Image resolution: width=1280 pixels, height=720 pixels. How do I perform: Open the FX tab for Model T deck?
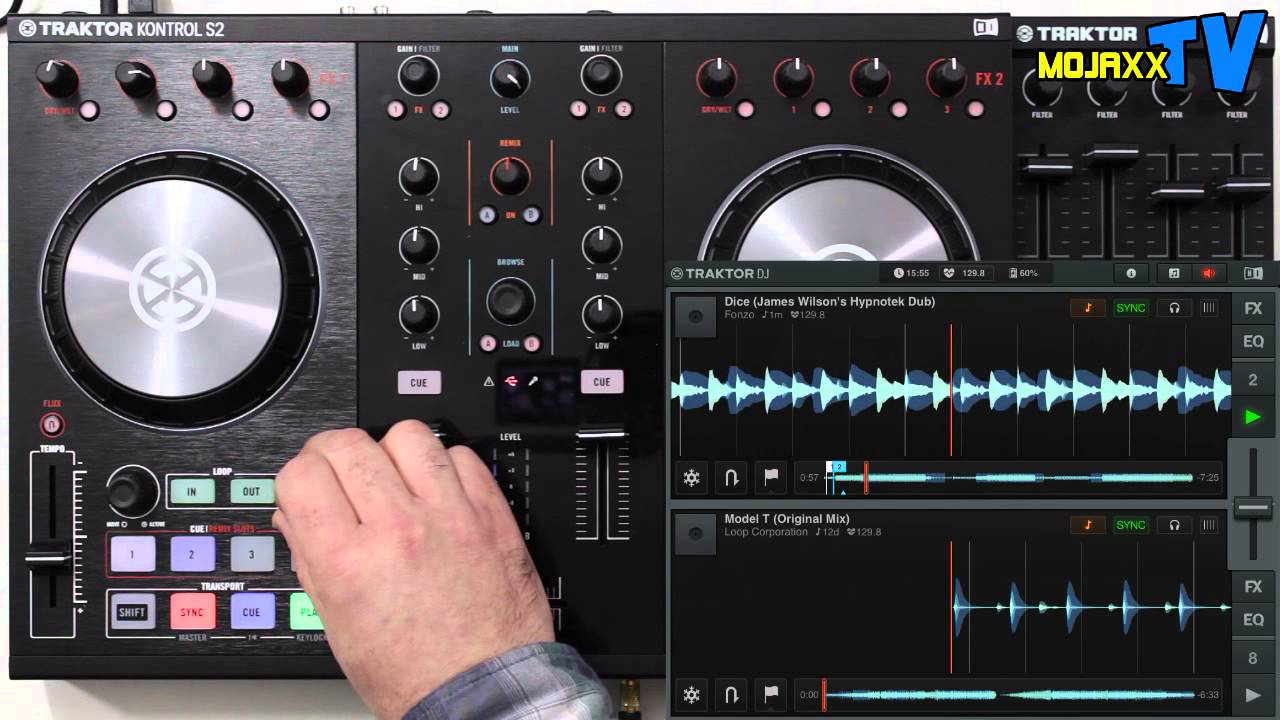[1253, 587]
